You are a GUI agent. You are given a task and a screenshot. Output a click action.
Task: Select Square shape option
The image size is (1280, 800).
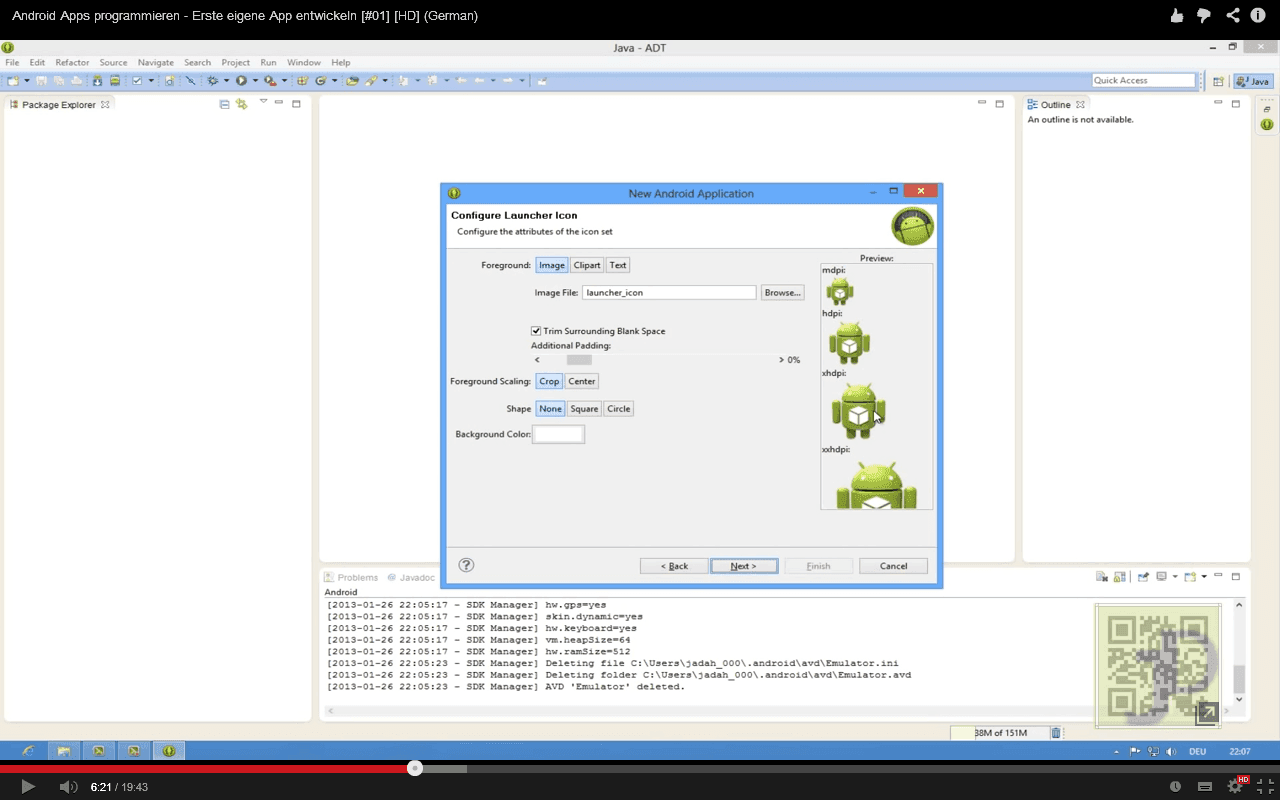[x=584, y=409]
